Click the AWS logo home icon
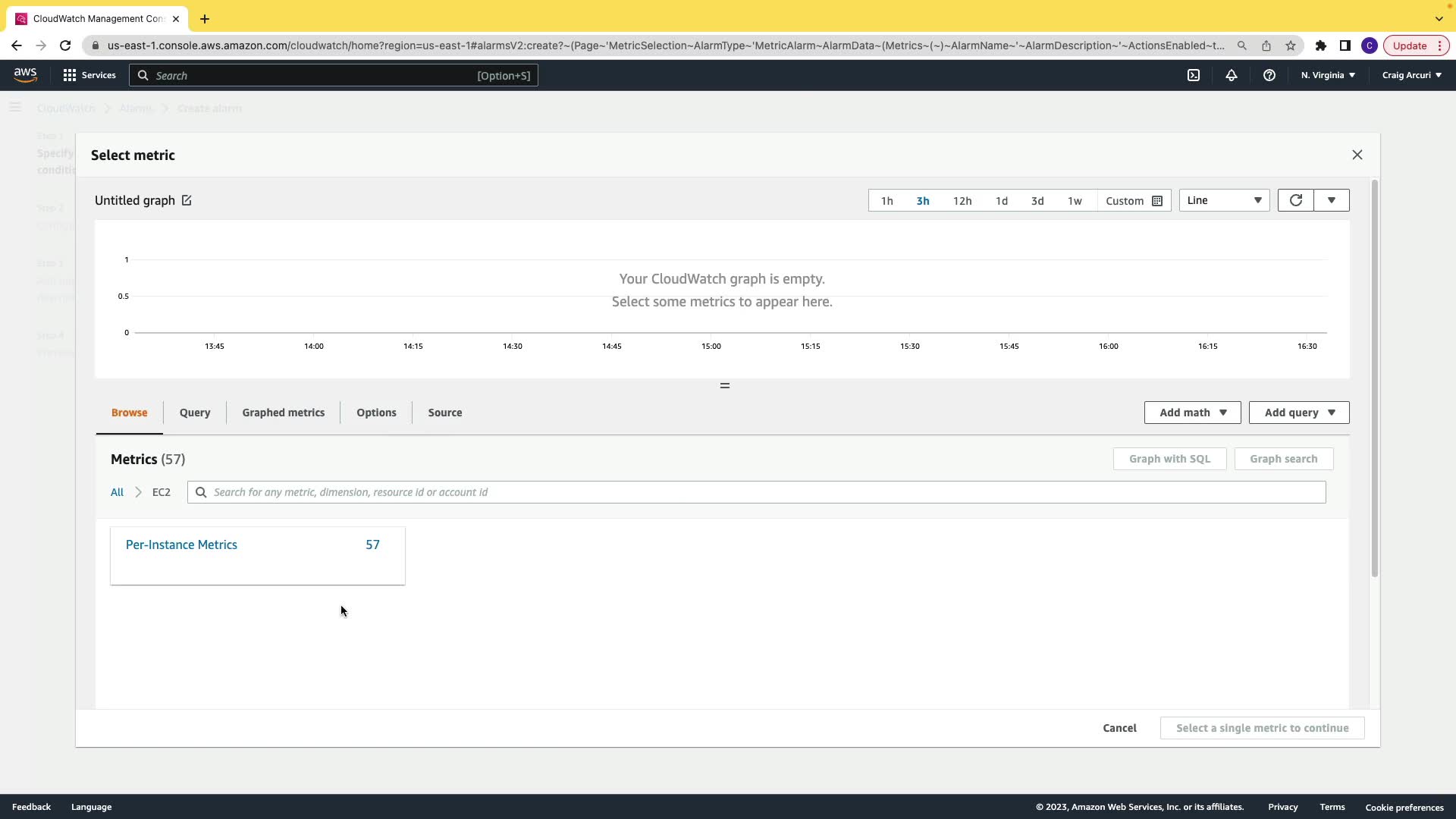The height and width of the screenshot is (819, 1456). pos(25,75)
